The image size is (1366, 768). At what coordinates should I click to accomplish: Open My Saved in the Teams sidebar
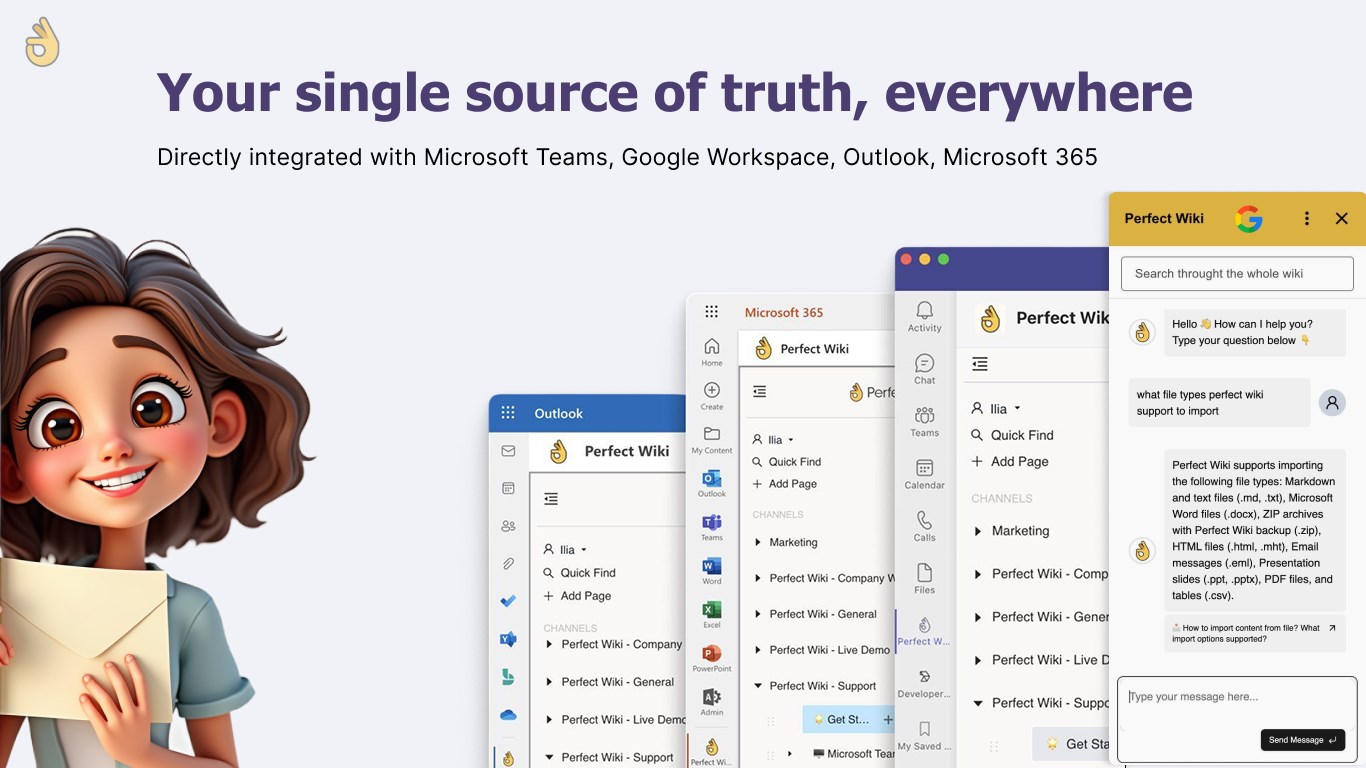(x=925, y=734)
